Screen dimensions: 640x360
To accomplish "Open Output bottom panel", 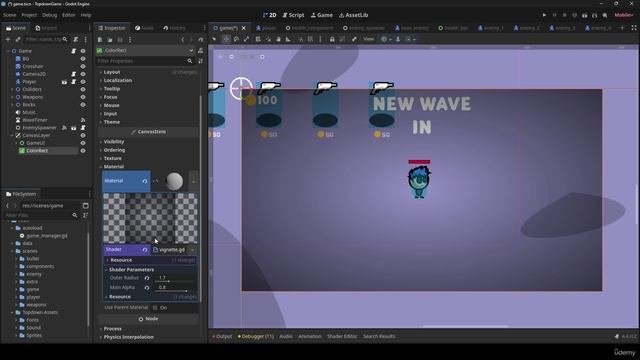I will tap(222, 337).
